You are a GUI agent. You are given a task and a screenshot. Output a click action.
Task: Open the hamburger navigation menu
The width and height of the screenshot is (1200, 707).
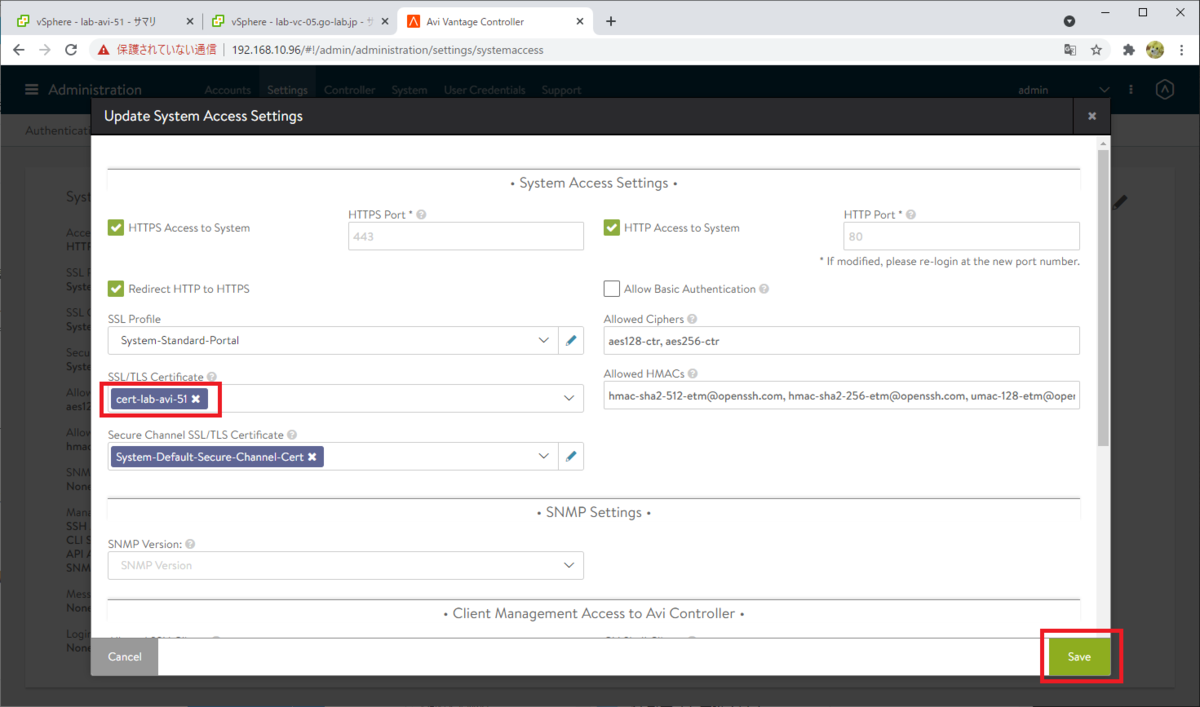pos(32,90)
